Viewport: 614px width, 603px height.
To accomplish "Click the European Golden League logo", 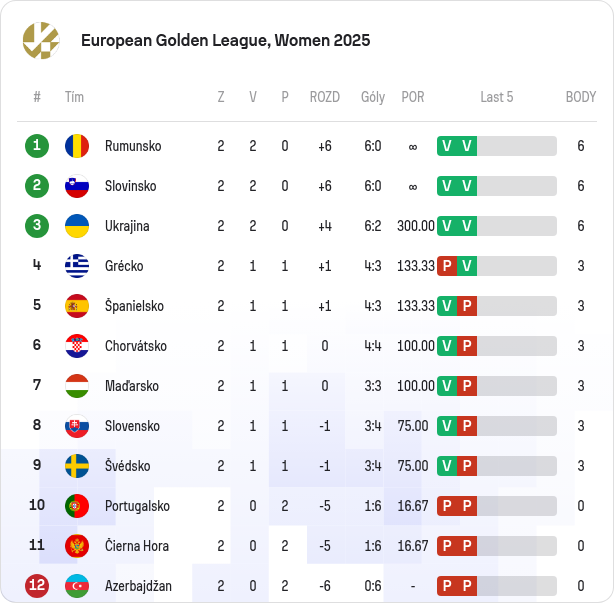I will (41, 41).
